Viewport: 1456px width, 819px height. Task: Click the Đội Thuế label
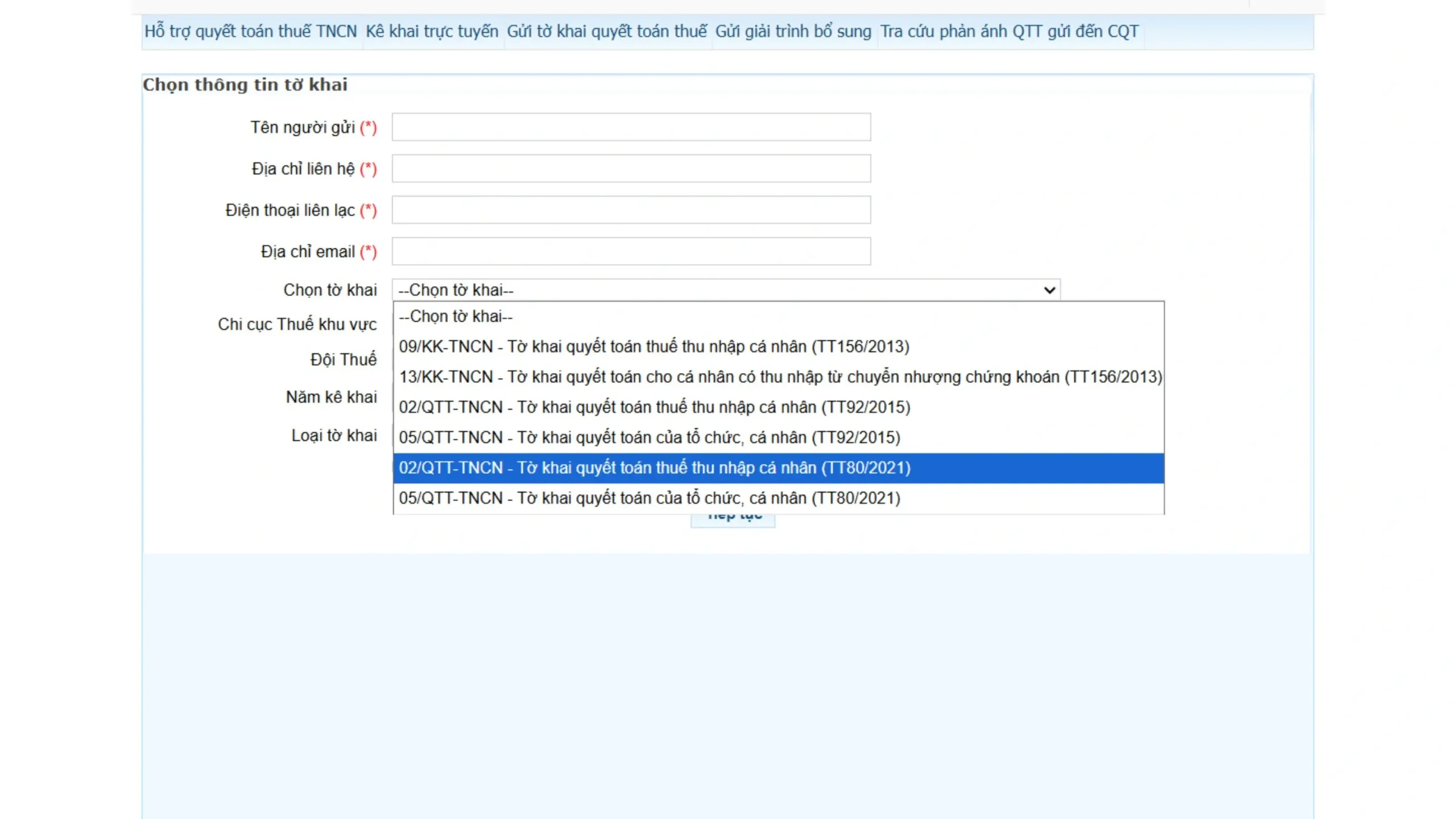point(343,359)
